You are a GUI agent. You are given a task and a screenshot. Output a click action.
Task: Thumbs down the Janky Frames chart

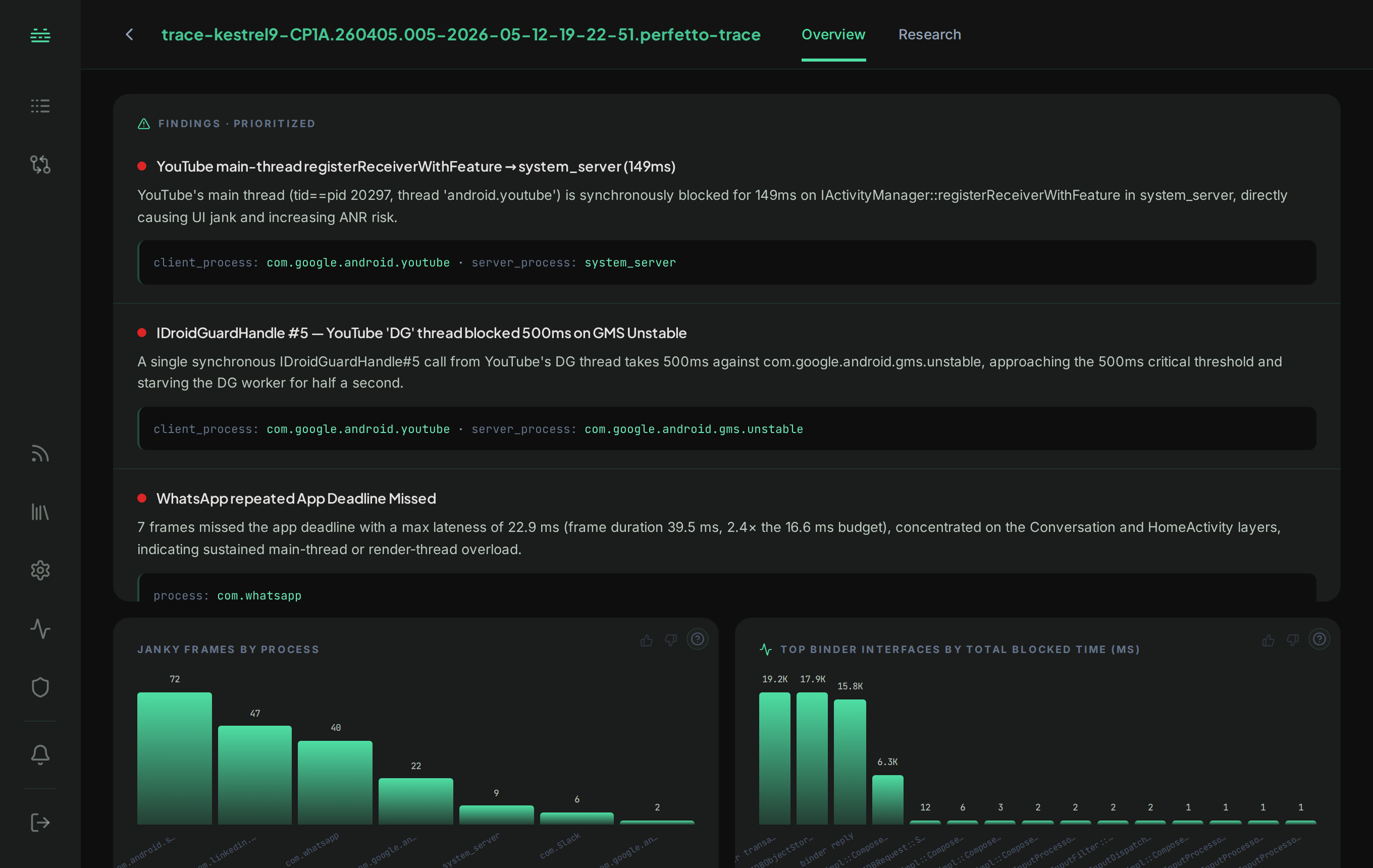coord(671,640)
